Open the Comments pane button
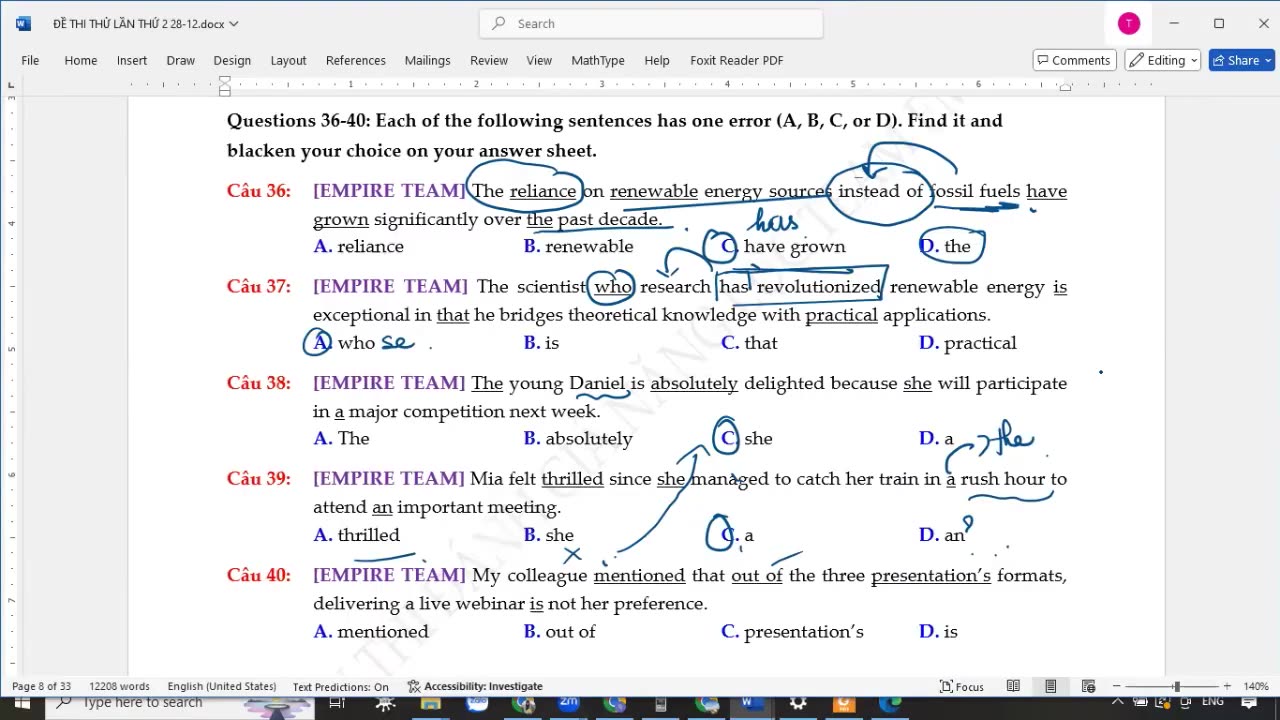The image size is (1280, 720). pyautogui.click(x=1074, y=60)
